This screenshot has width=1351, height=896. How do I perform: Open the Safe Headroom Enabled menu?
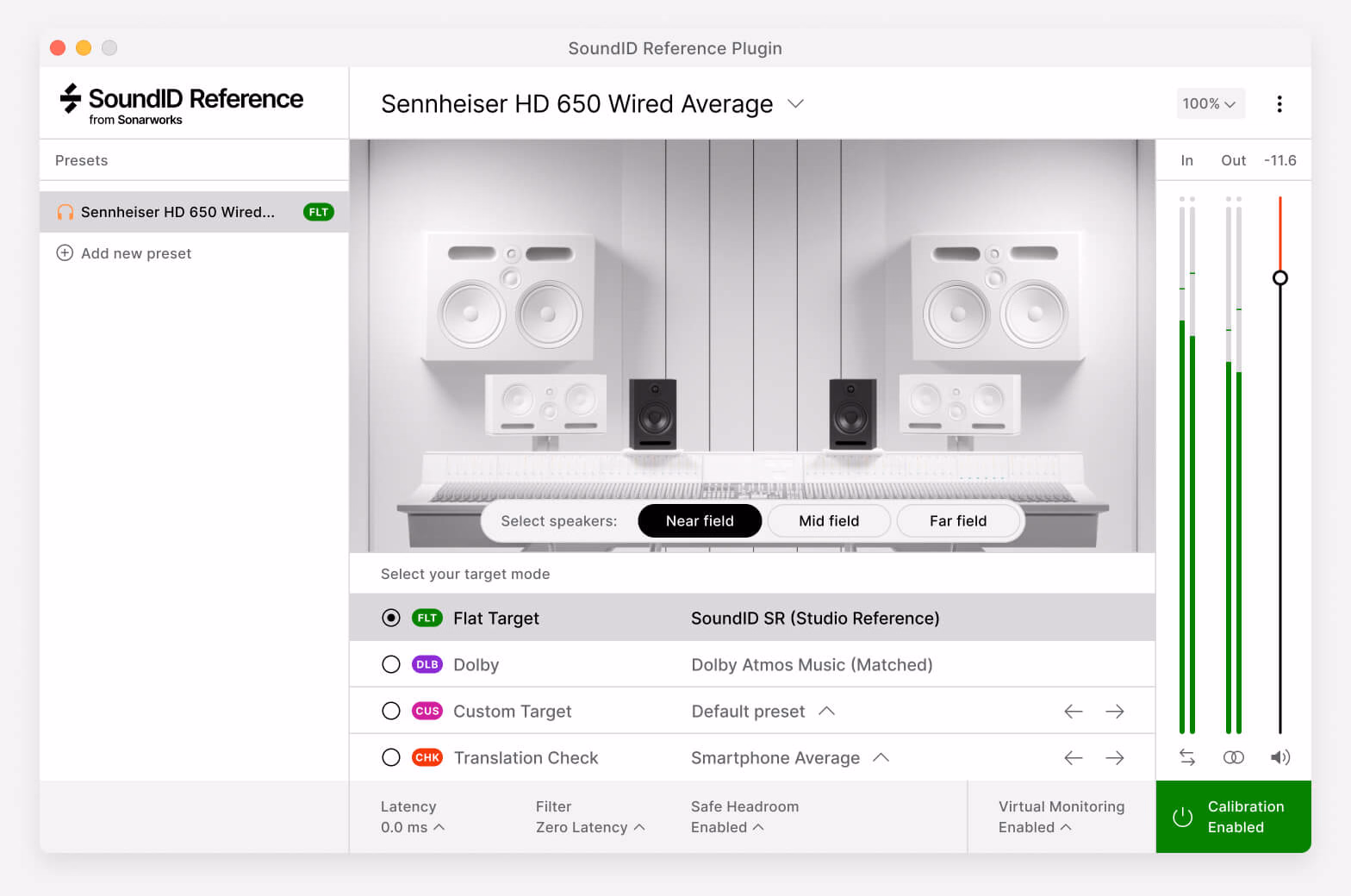pos(727,827)
